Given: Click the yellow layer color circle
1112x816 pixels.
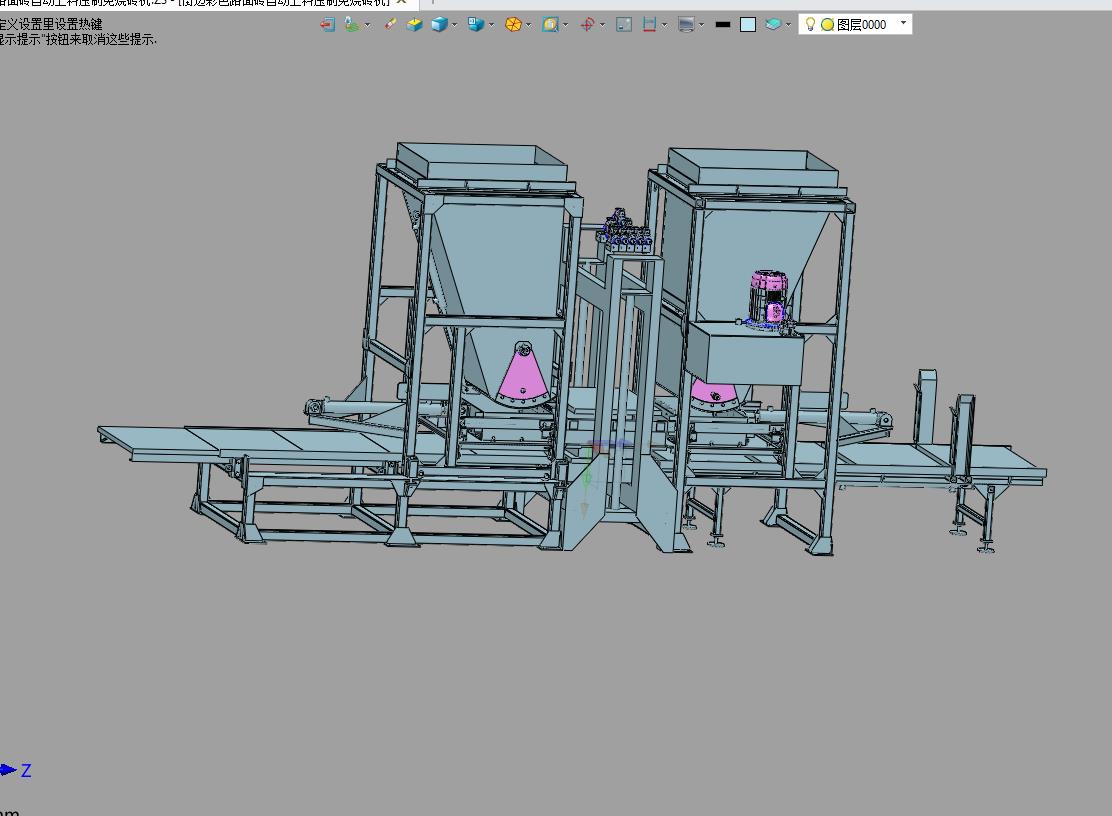Looking at the screenshot, I should 827,25.
